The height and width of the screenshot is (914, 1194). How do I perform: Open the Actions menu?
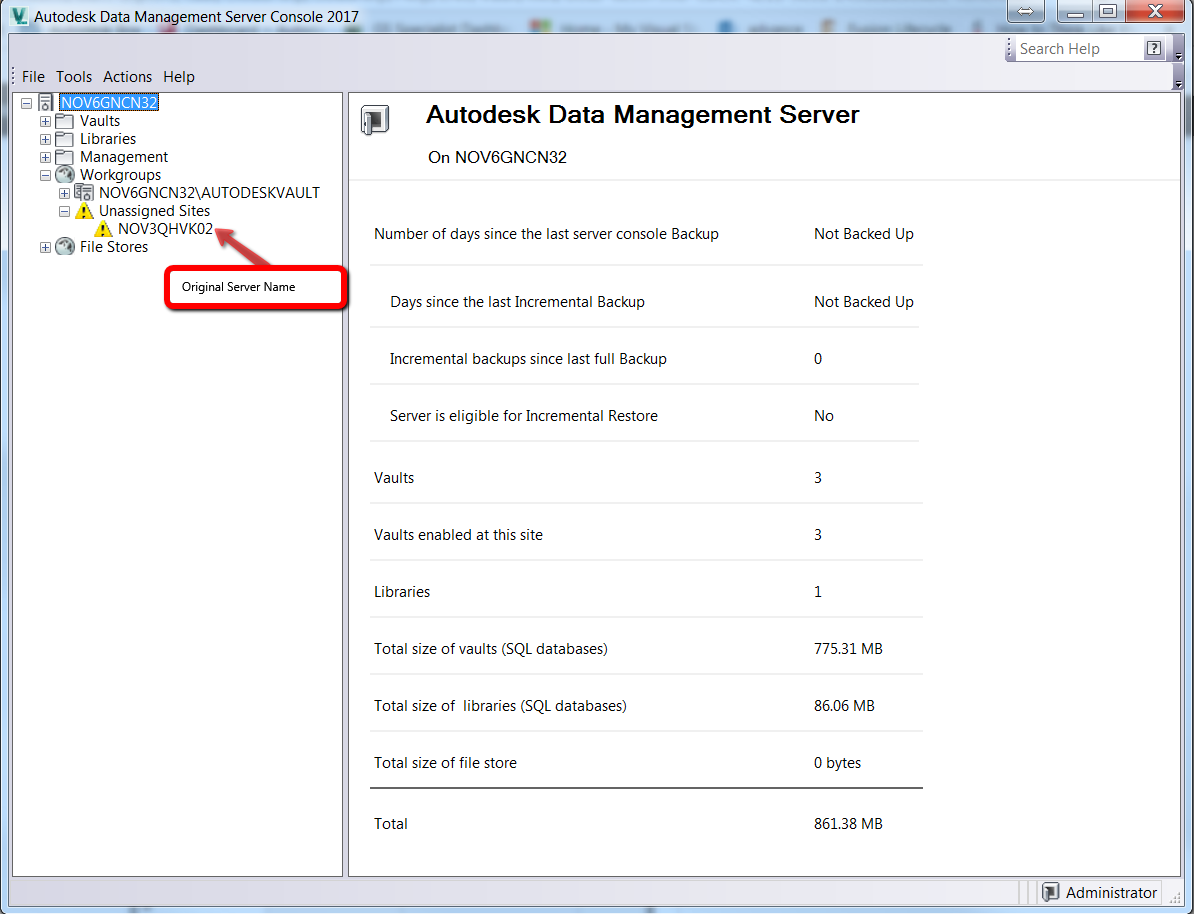(x=127, y=76)
